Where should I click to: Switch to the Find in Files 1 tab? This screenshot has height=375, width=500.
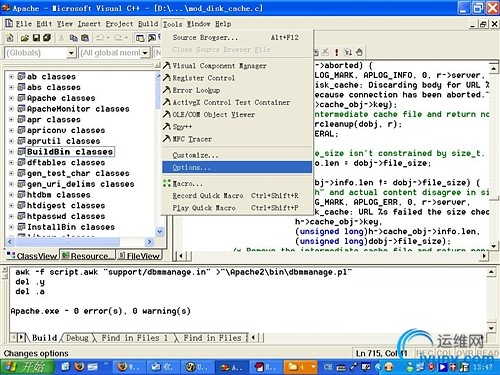pyautogui.click(x=134, y=338)
